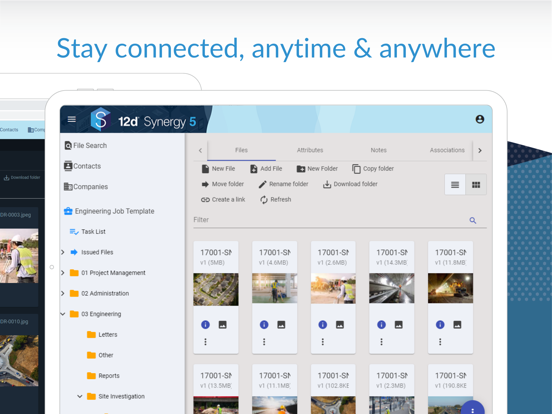Screen dimensions: 552x414
Task: Click the Refresh button
Action: (276, 200)
